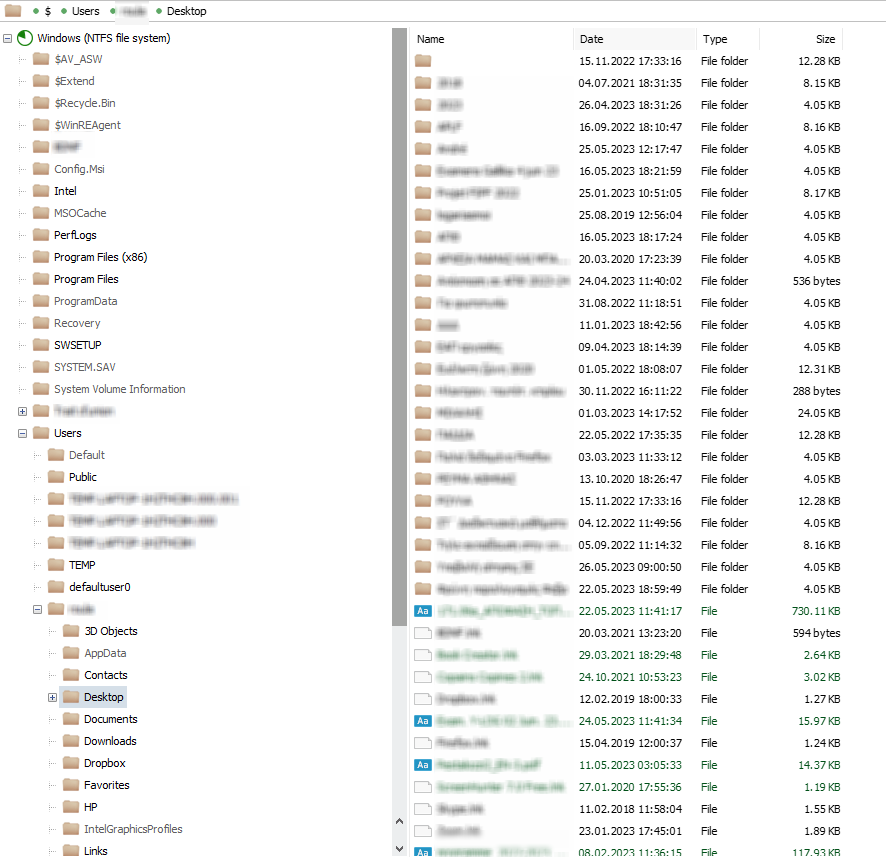Select the PerfLogs tree item
The image size is (886, 857).
(x=75, y=235)
